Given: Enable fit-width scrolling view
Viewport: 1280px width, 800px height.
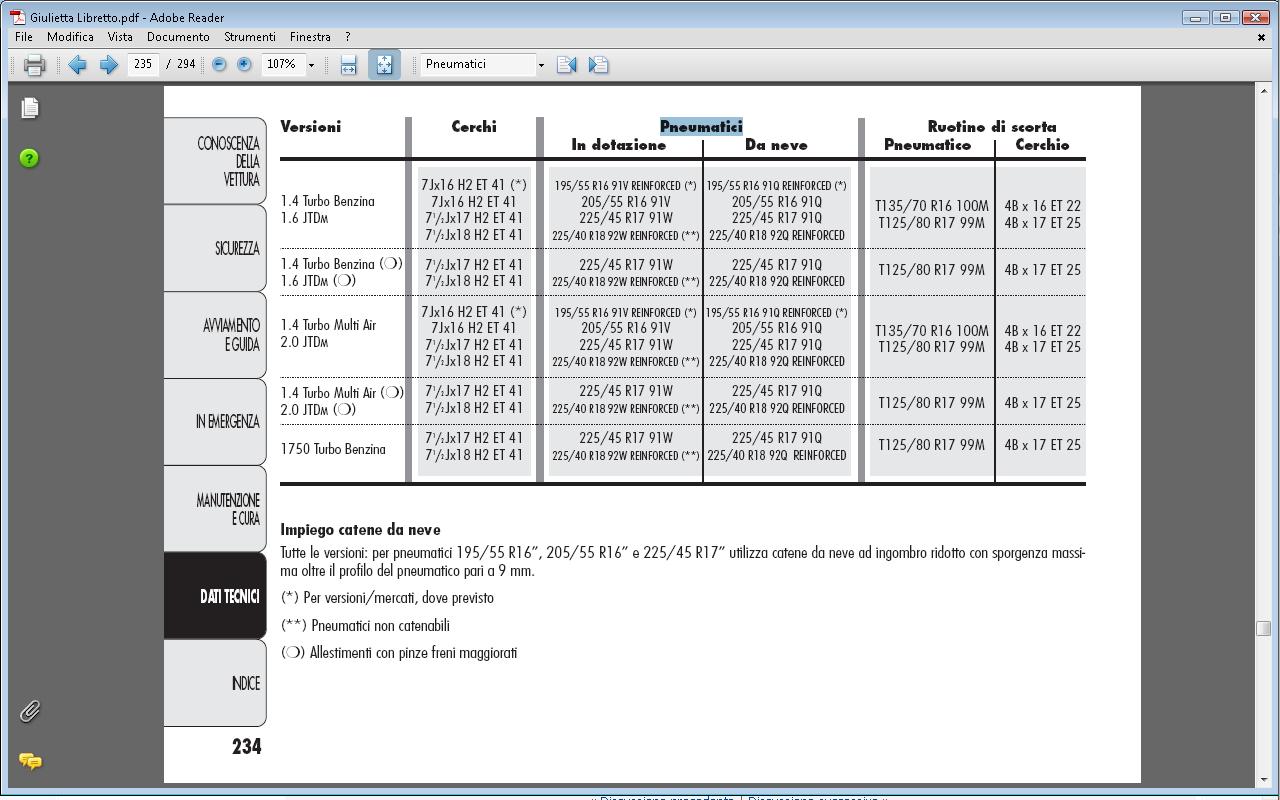Looking at the screenshot, I should click(348, 65).
